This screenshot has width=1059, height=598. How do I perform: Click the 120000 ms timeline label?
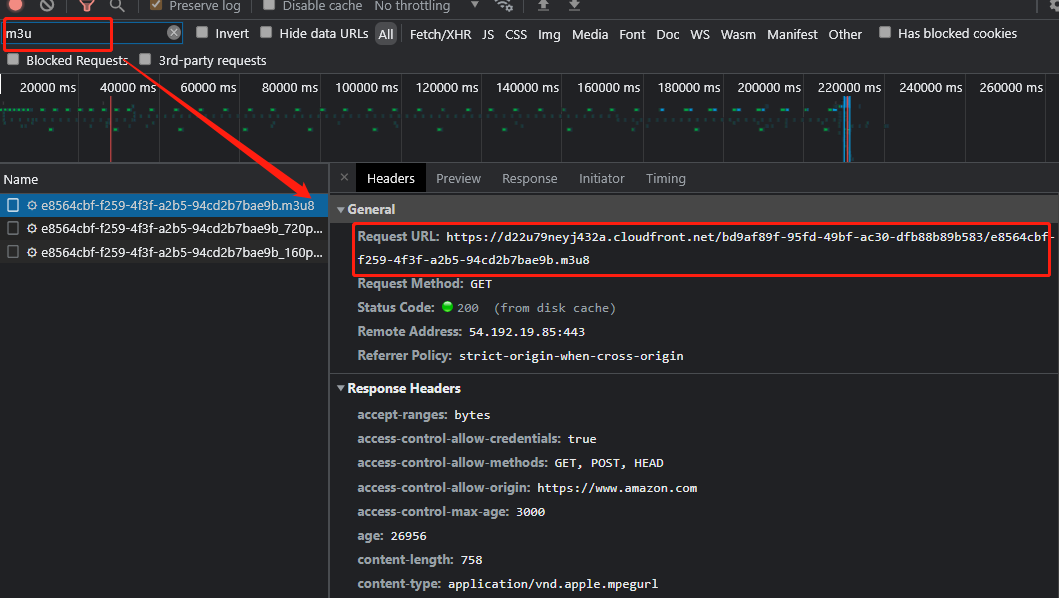pos(446,88)
